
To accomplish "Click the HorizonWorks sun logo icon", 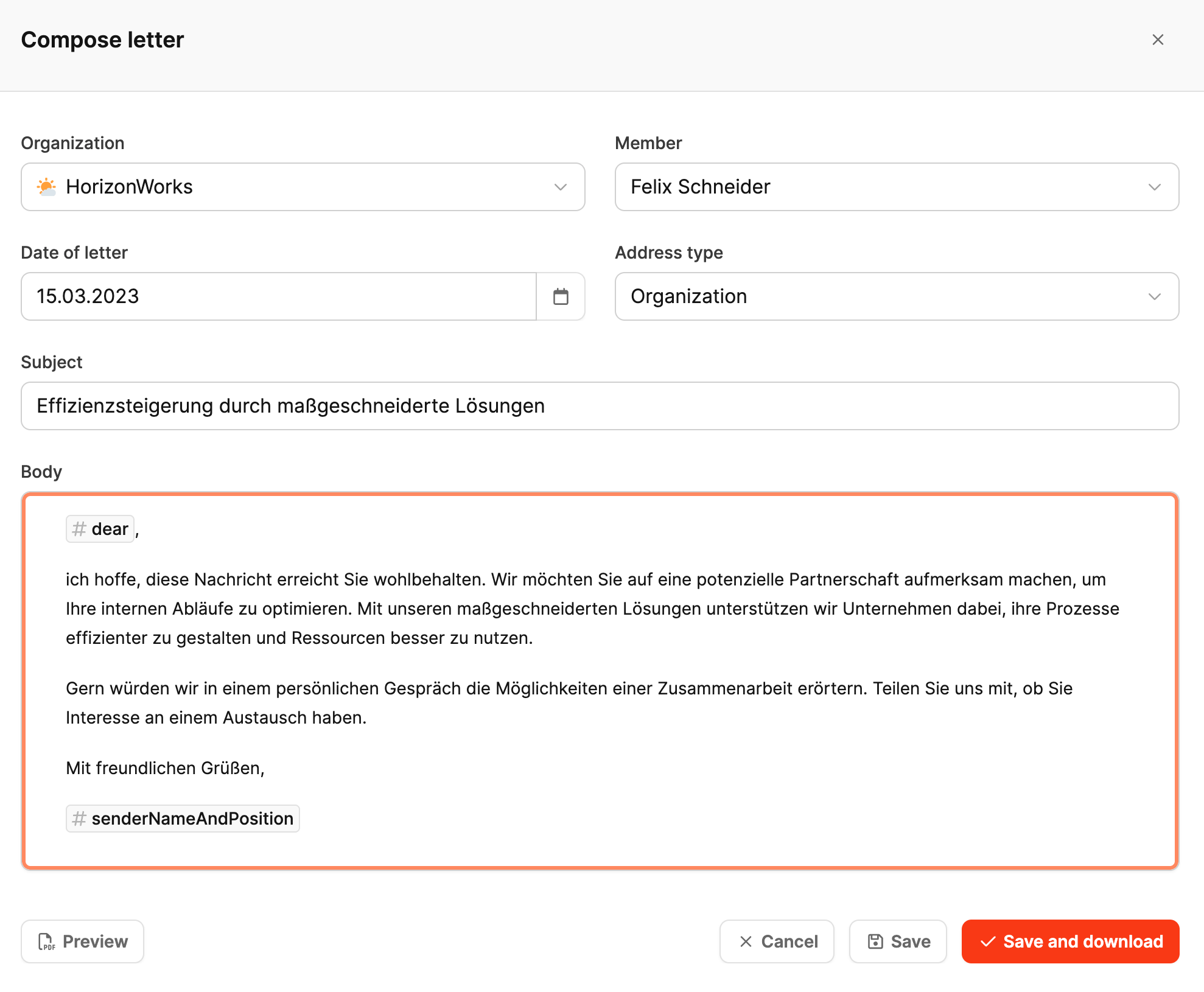I will [x=47, y=187].
